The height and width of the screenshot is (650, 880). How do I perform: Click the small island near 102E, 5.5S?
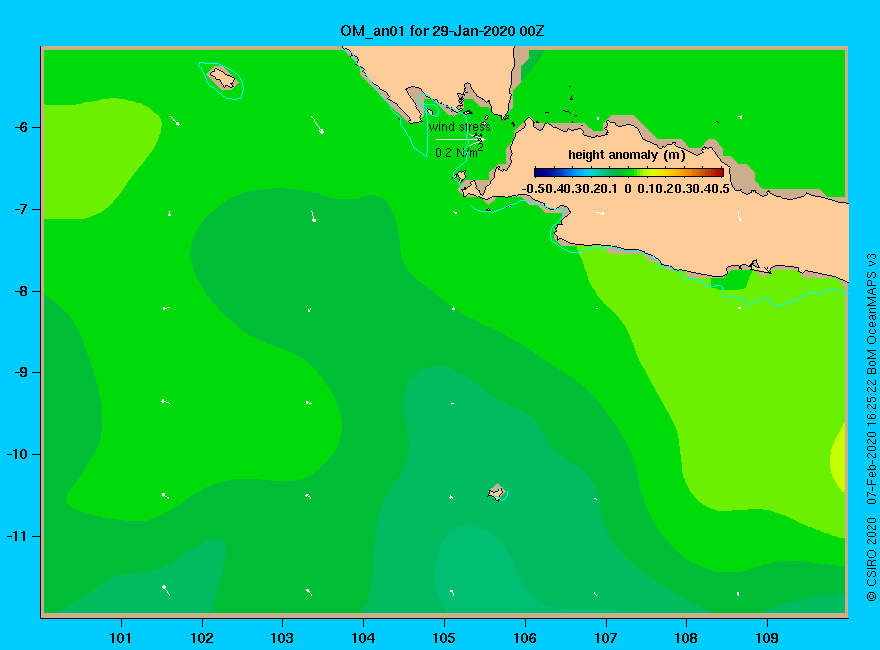223,77
